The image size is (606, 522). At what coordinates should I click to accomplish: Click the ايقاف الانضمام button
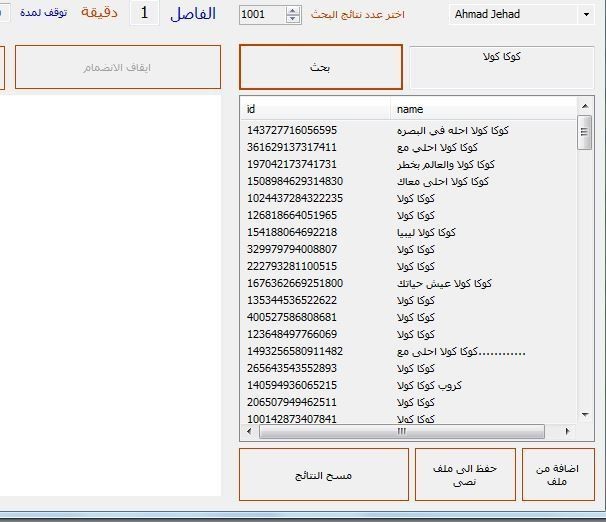[x=117, y=67]
